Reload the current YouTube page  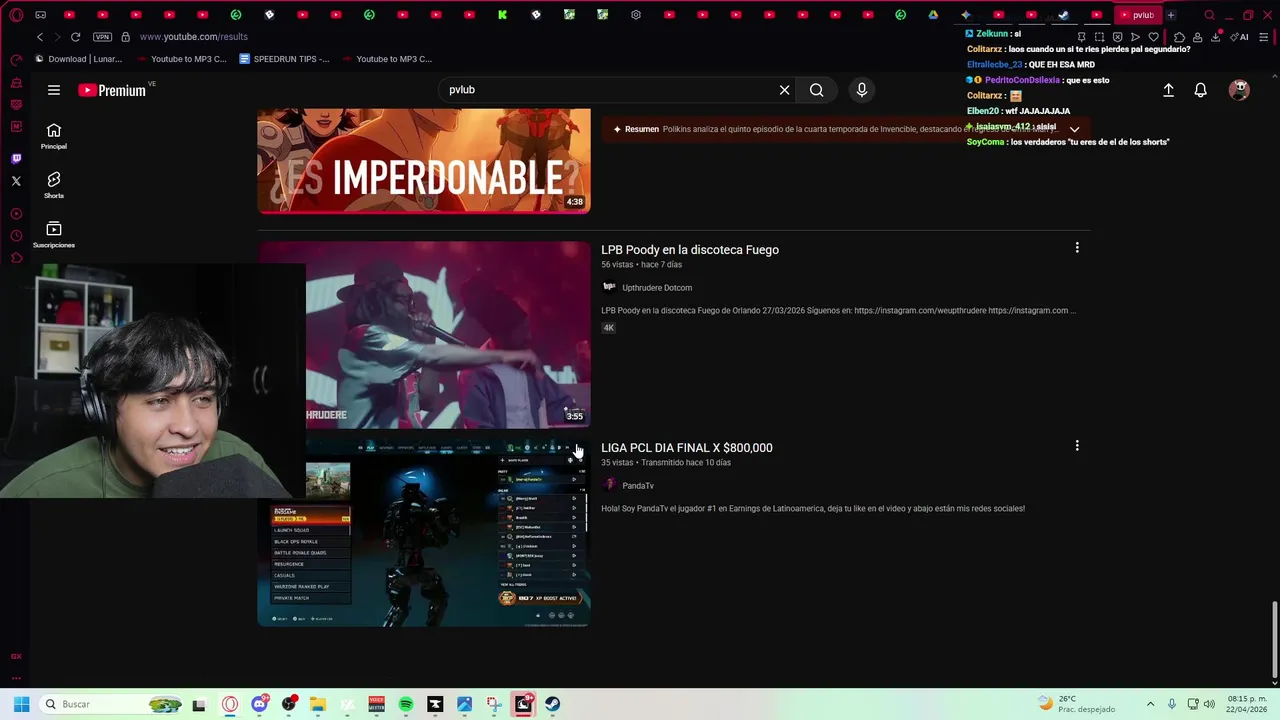coord(75,37)
